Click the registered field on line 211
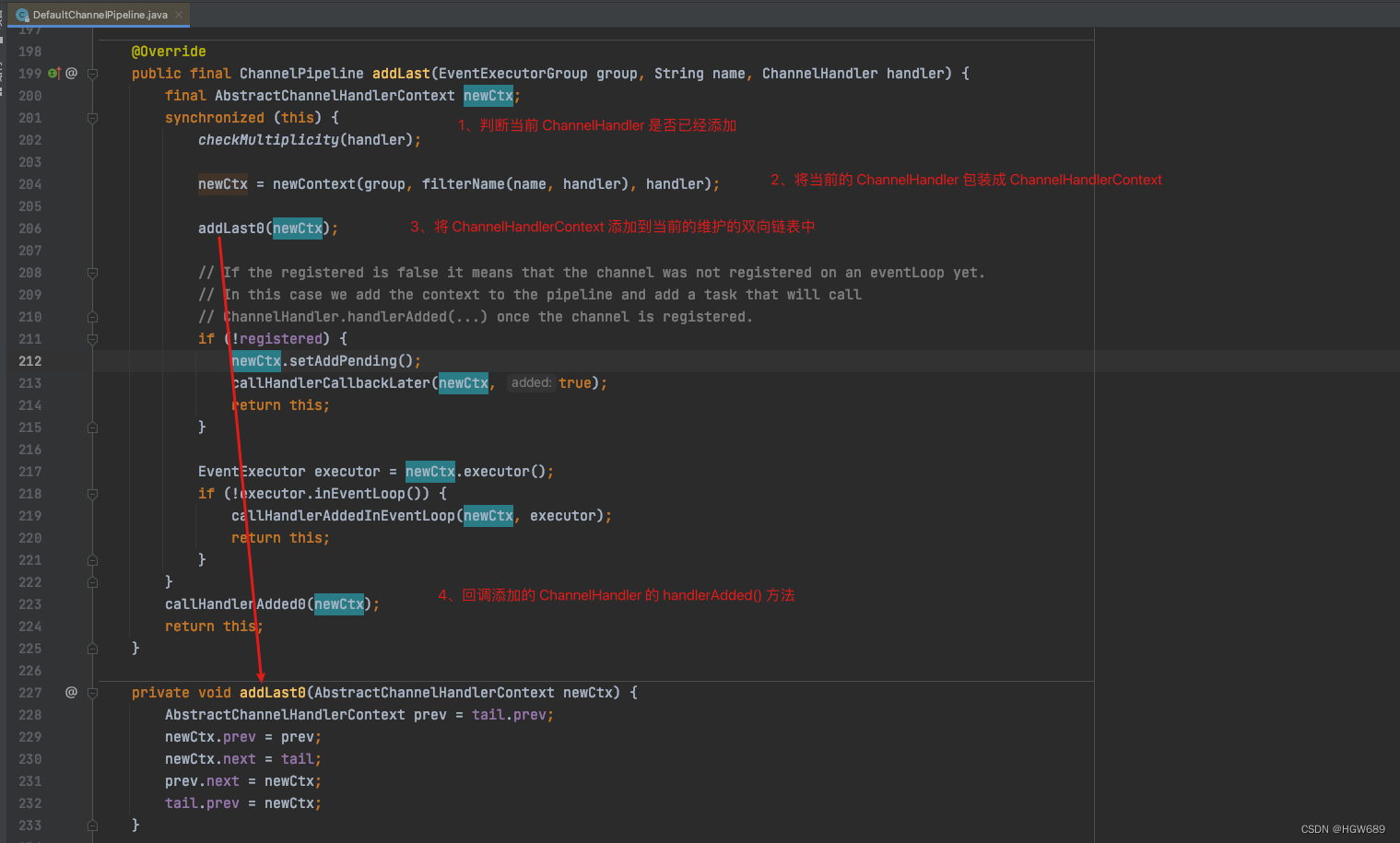The width and height of the screenshot is (1400, 843). point(281,339)
